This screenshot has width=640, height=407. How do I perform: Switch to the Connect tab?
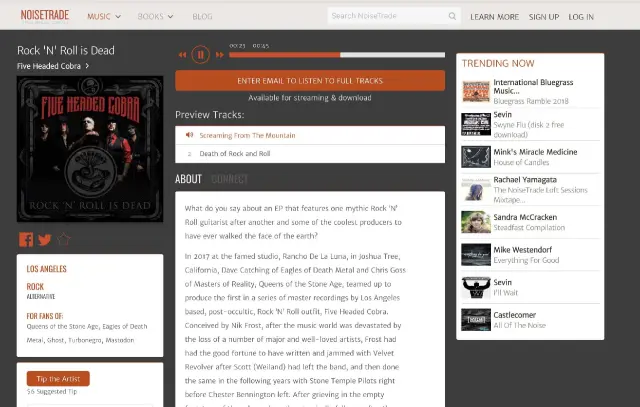point(229,179)
